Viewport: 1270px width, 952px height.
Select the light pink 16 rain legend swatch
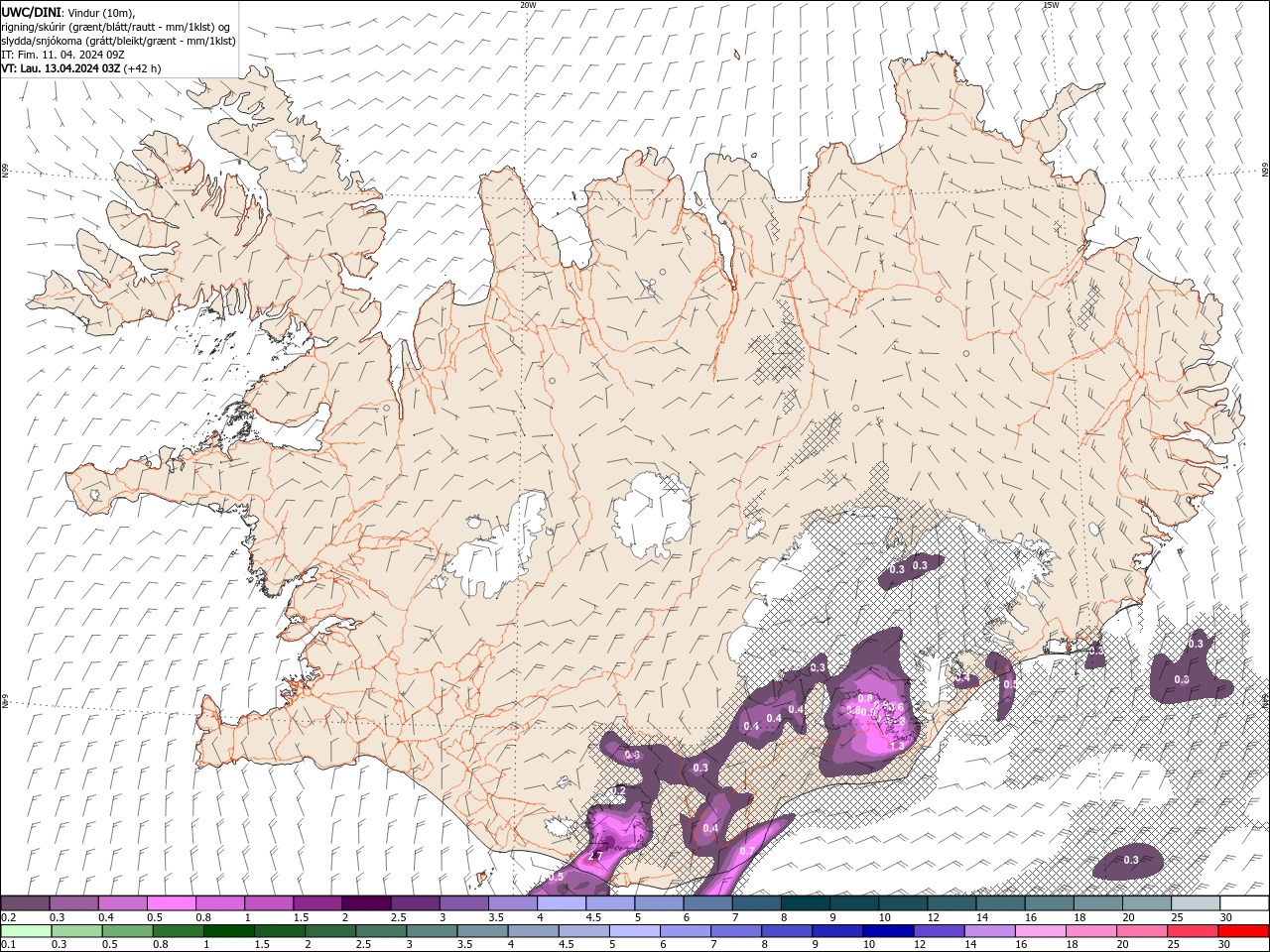(1041, 931)
